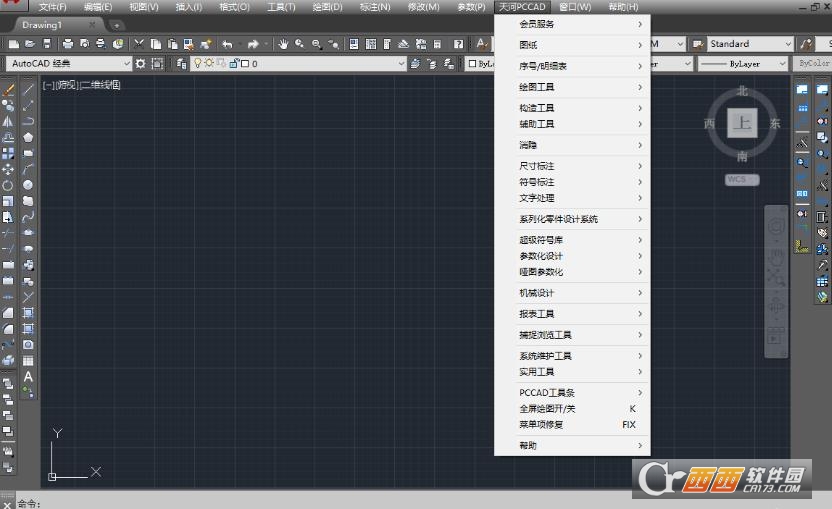Open the layer 0 dropdown list
The width and height of the screenshot is (832, 509).
point(298,64)
